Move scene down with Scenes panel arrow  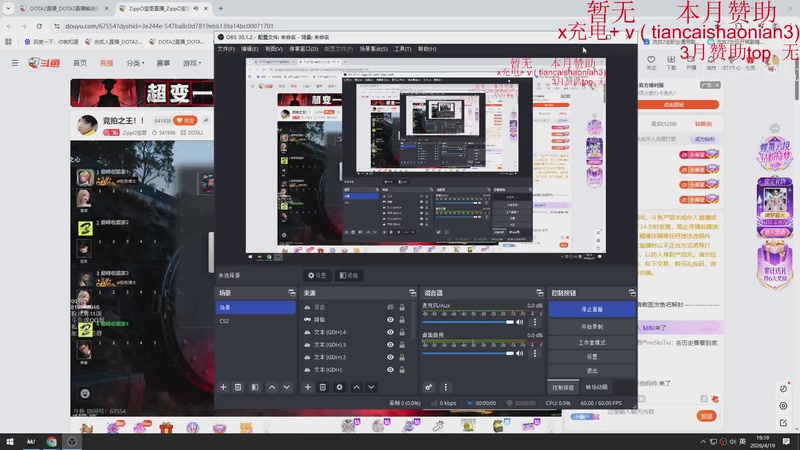287,387
